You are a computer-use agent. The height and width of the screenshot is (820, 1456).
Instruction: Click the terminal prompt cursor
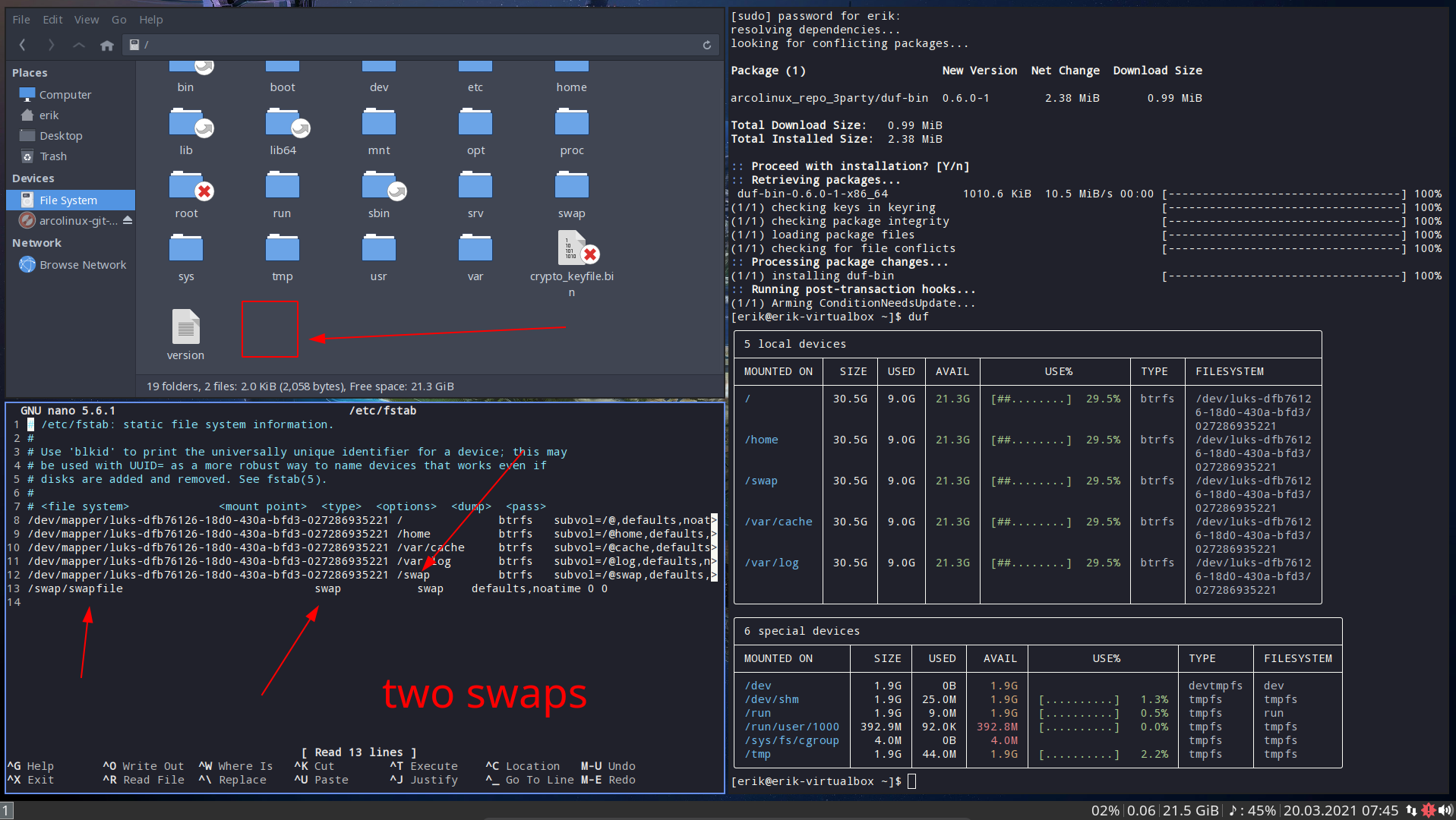pyautogui.click(x=912, y=781)
